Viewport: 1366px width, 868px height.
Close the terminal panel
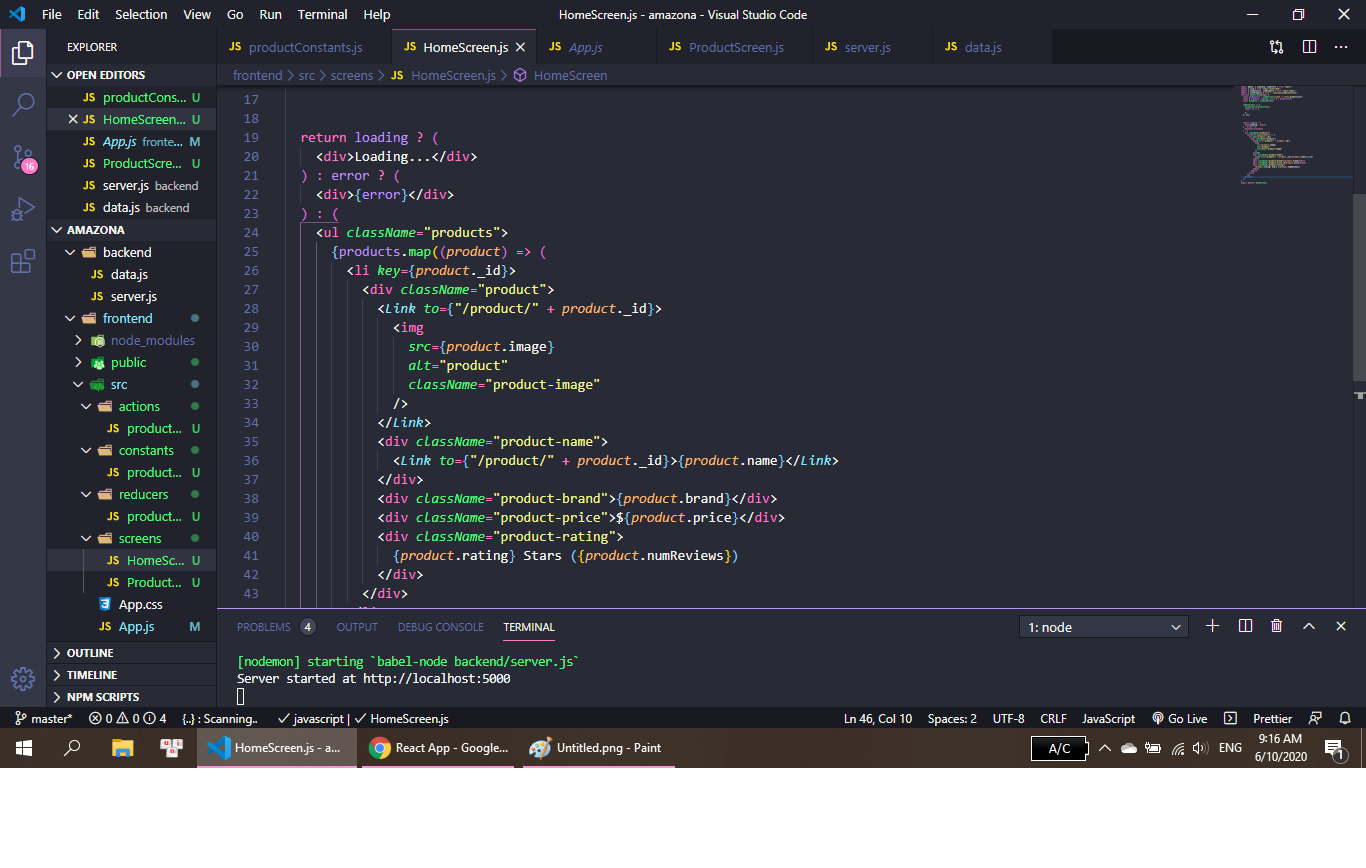(1341, 626)
